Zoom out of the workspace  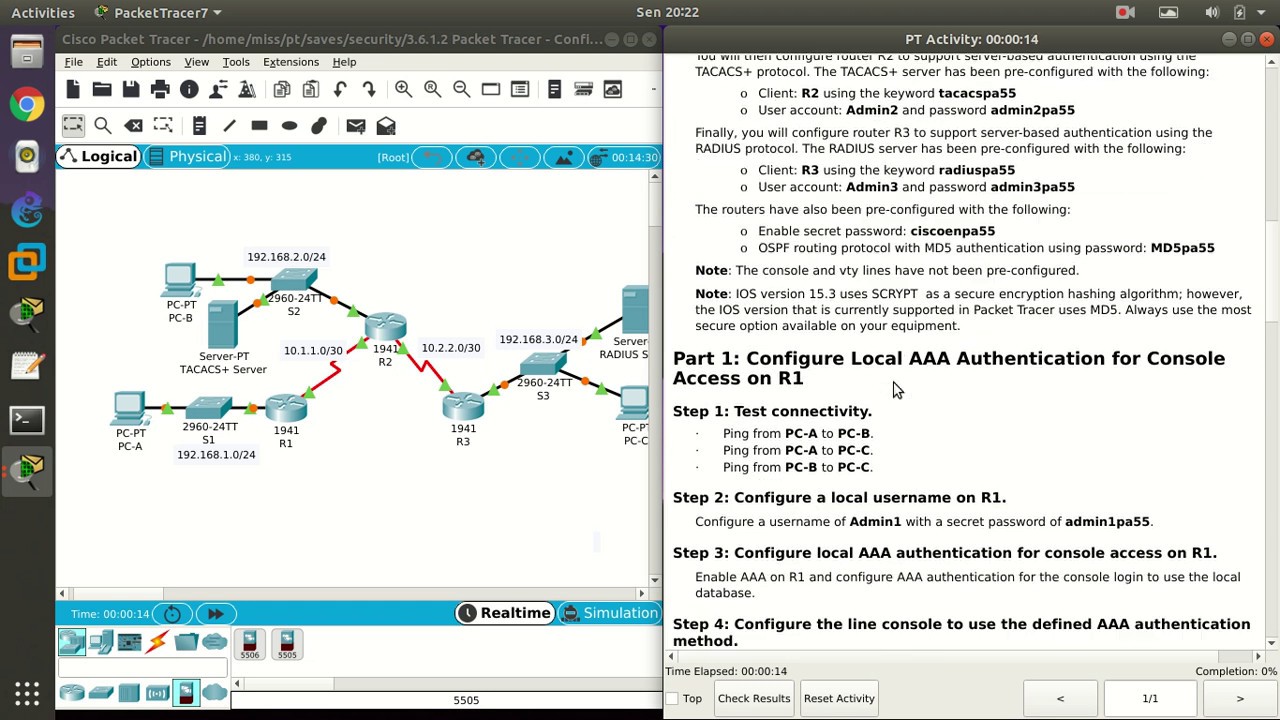coord(461,90)
